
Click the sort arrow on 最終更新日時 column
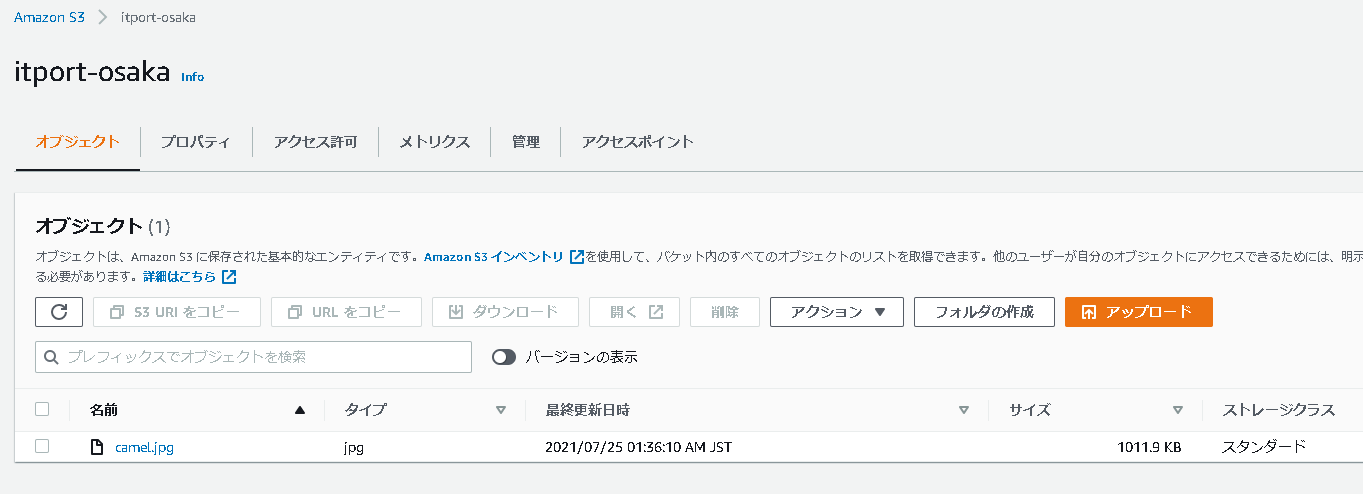tap(964, 410)
